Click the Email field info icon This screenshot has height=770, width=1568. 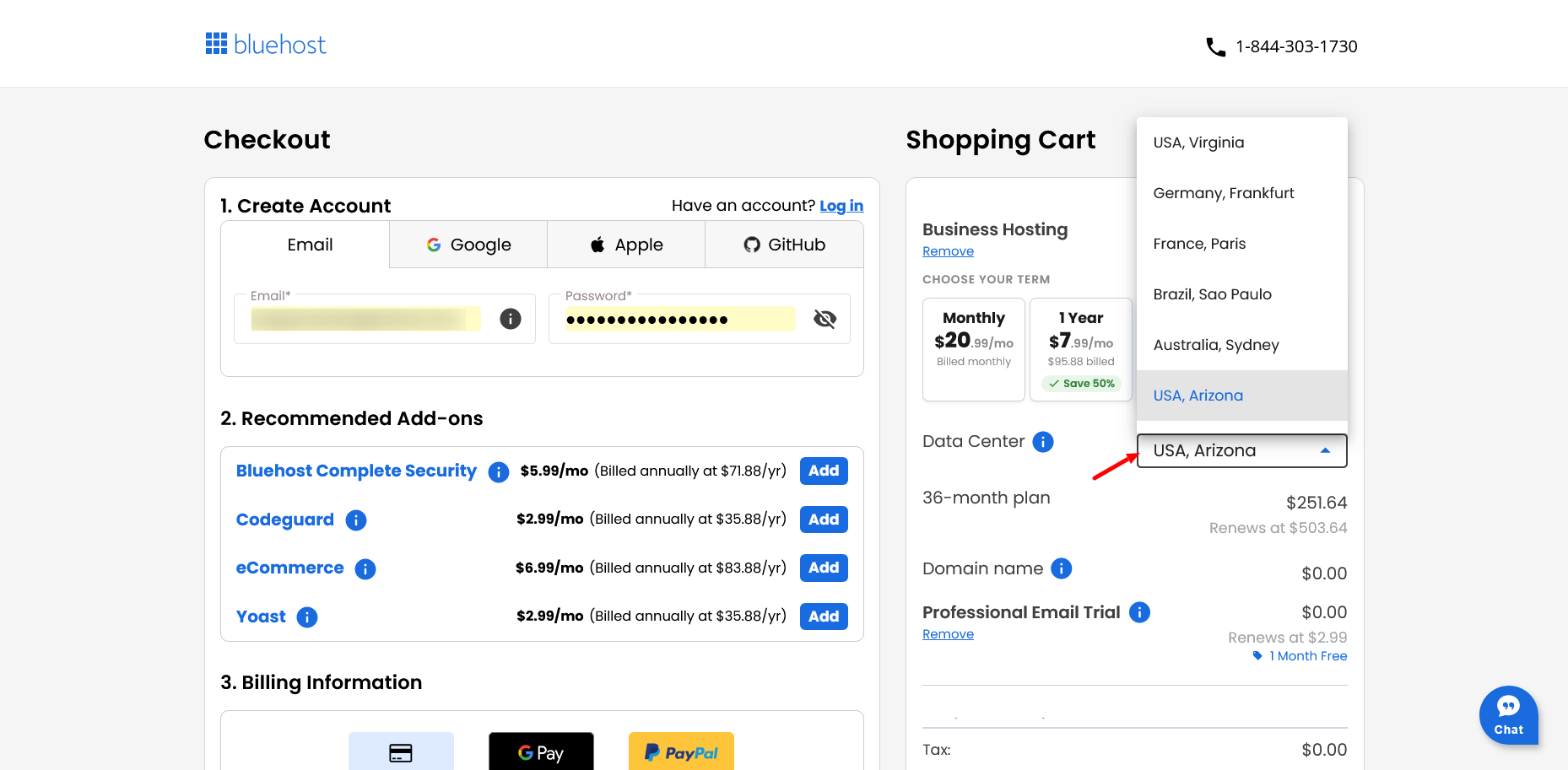coord(511,319)
